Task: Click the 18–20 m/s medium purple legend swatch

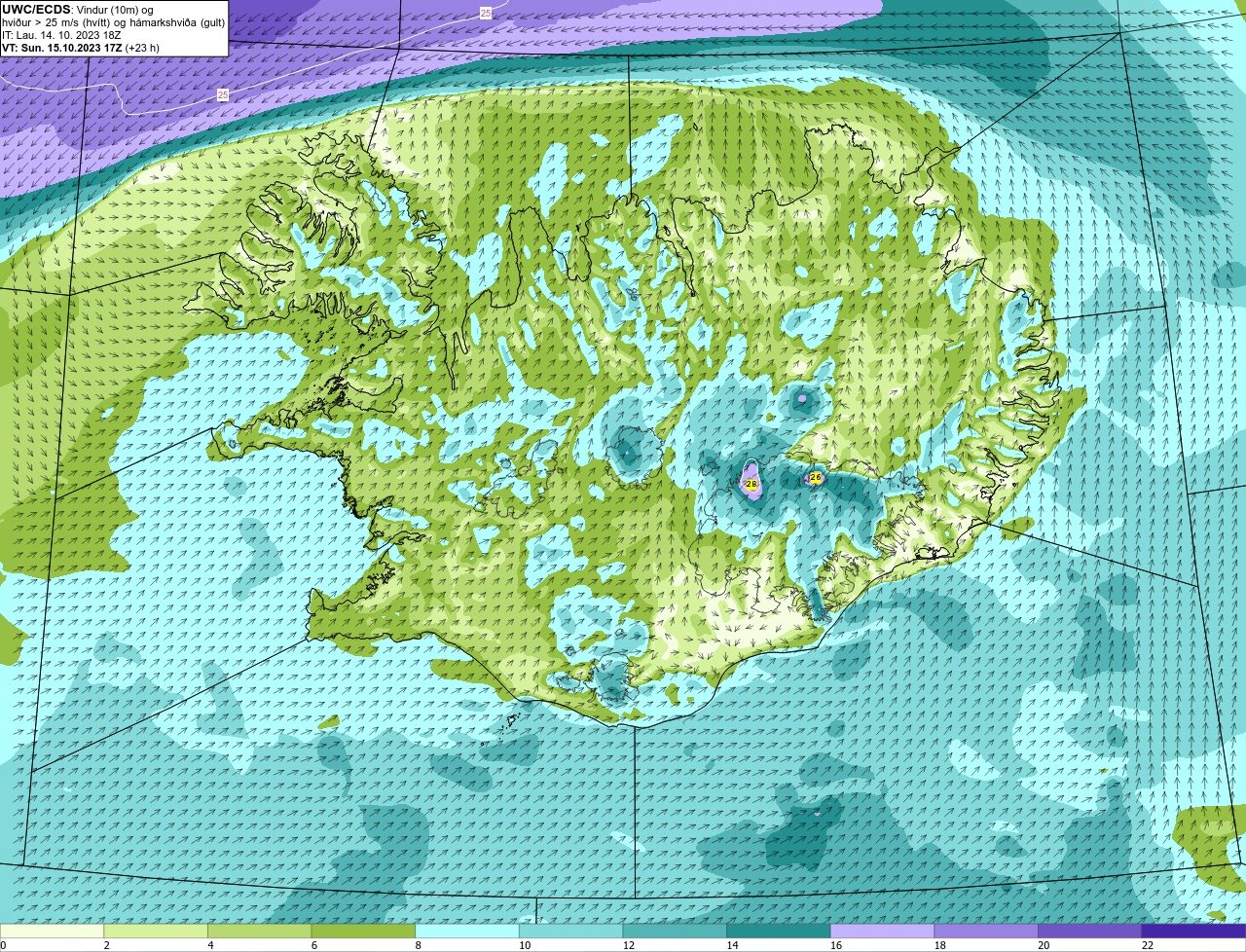Action: click(986, 931)
